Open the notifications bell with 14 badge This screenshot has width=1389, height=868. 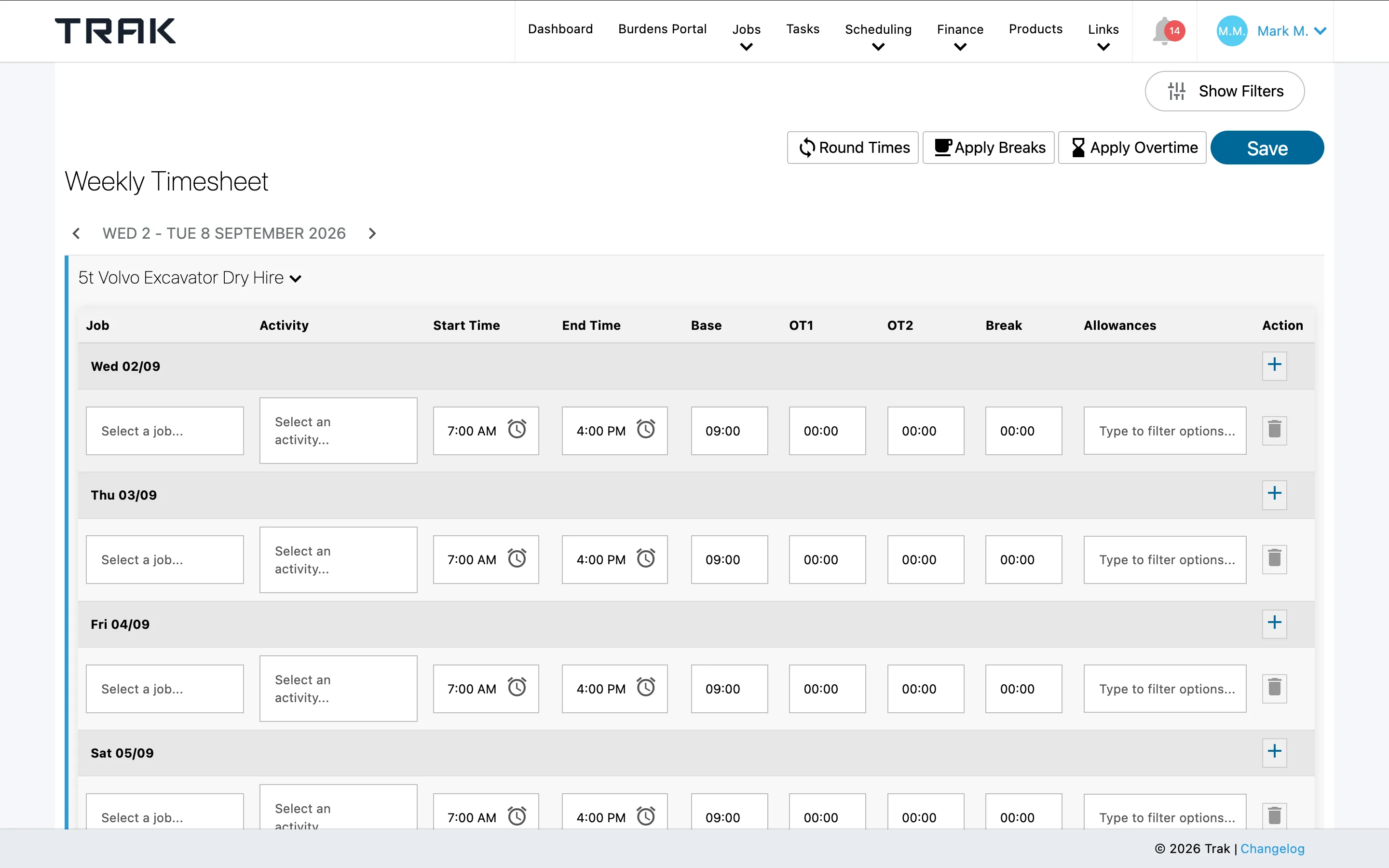(1168, 30)
